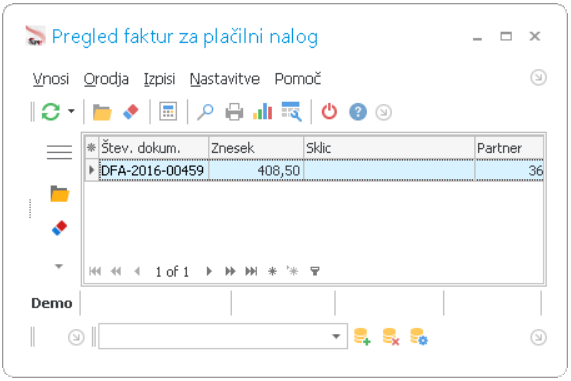Click the application logo icon in title bar

click(x=36, y=35)
